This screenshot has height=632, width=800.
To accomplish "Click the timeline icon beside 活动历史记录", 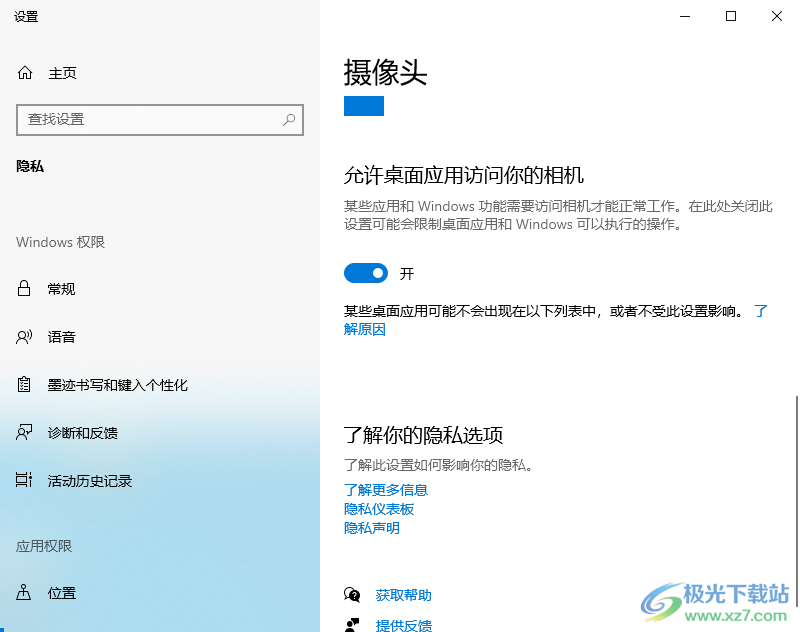I will tap(24, 480).
